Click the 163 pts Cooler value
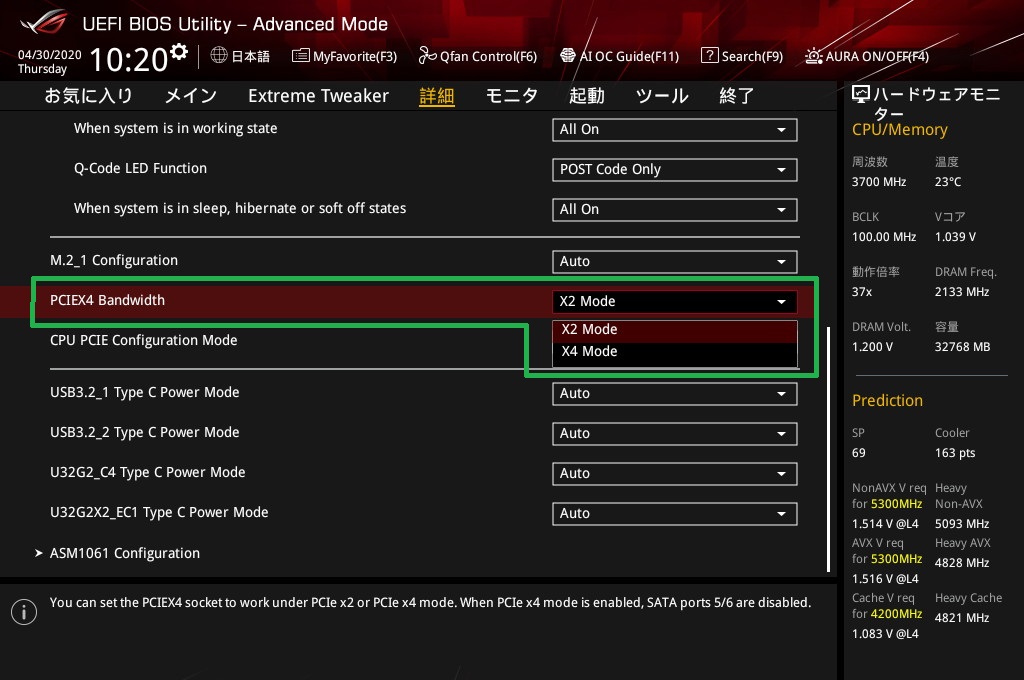 [x=955, y=453]
